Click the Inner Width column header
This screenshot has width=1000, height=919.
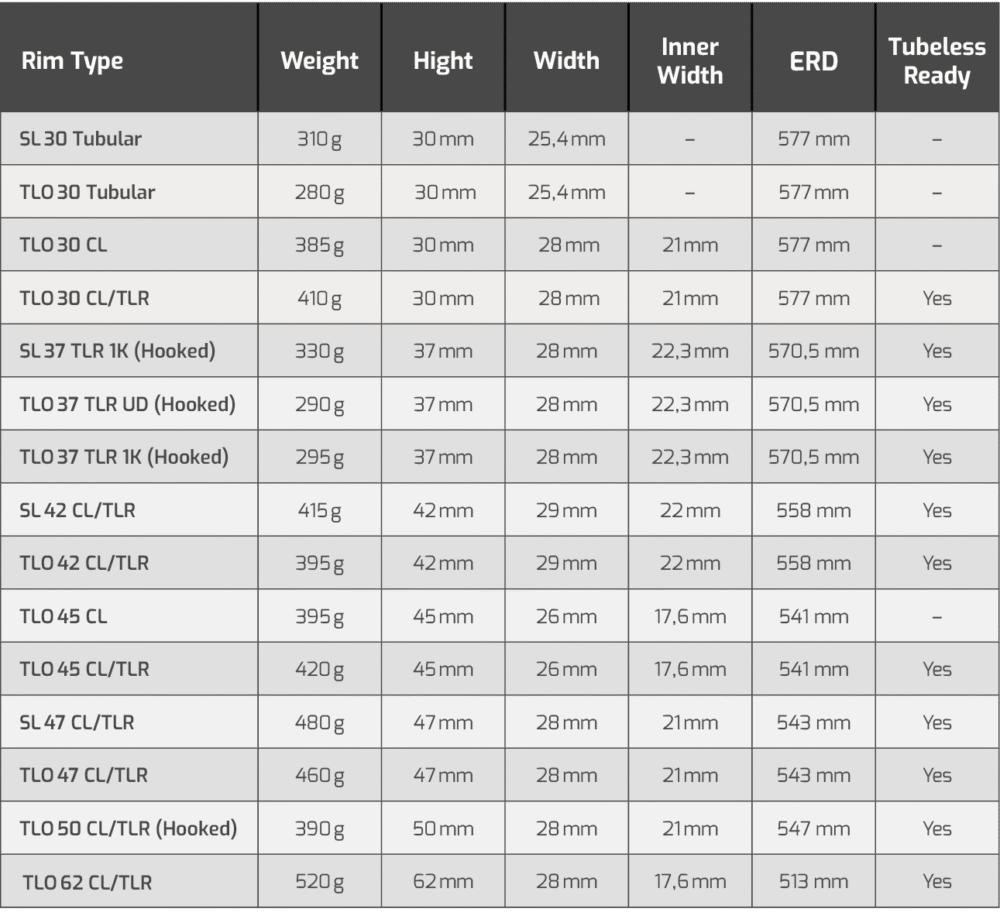pyautogui.click(x=690, y=61)
